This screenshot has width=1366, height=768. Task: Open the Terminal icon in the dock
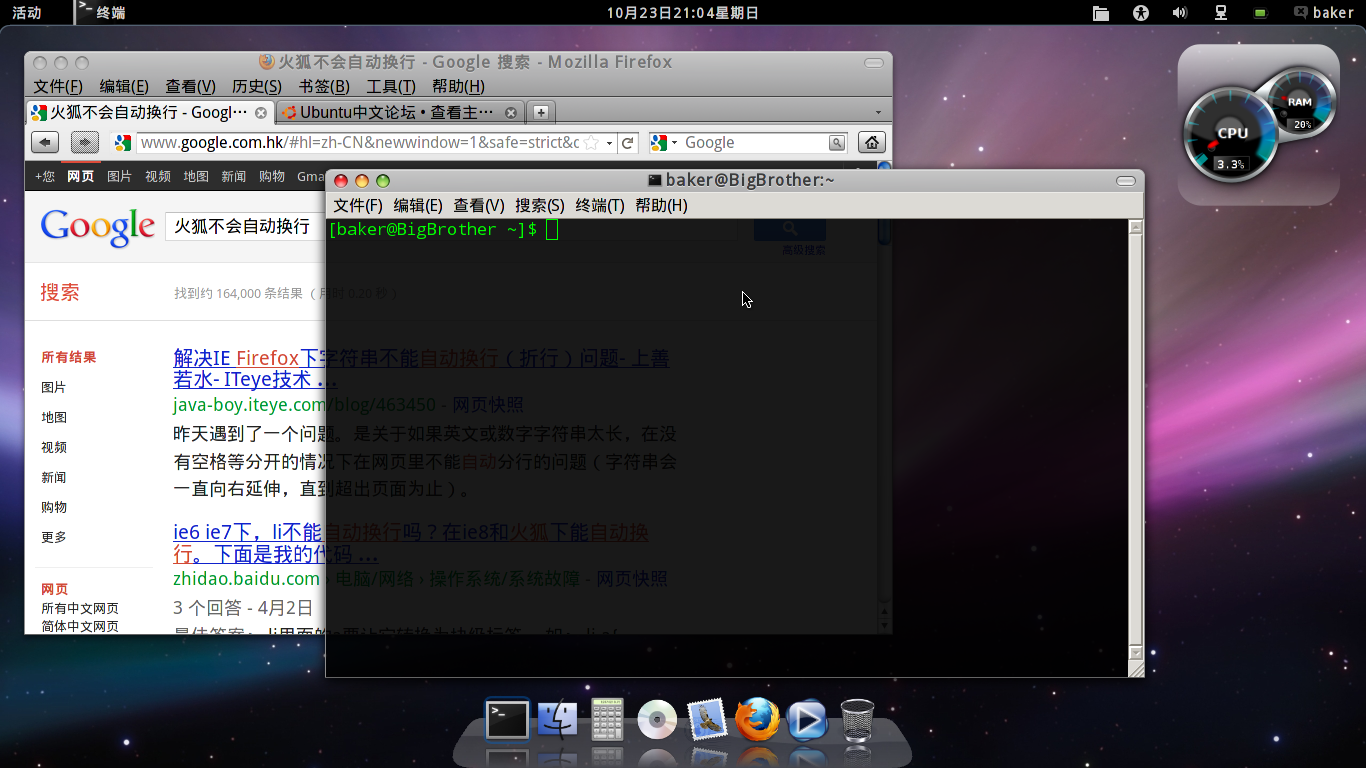coord(507,719)
